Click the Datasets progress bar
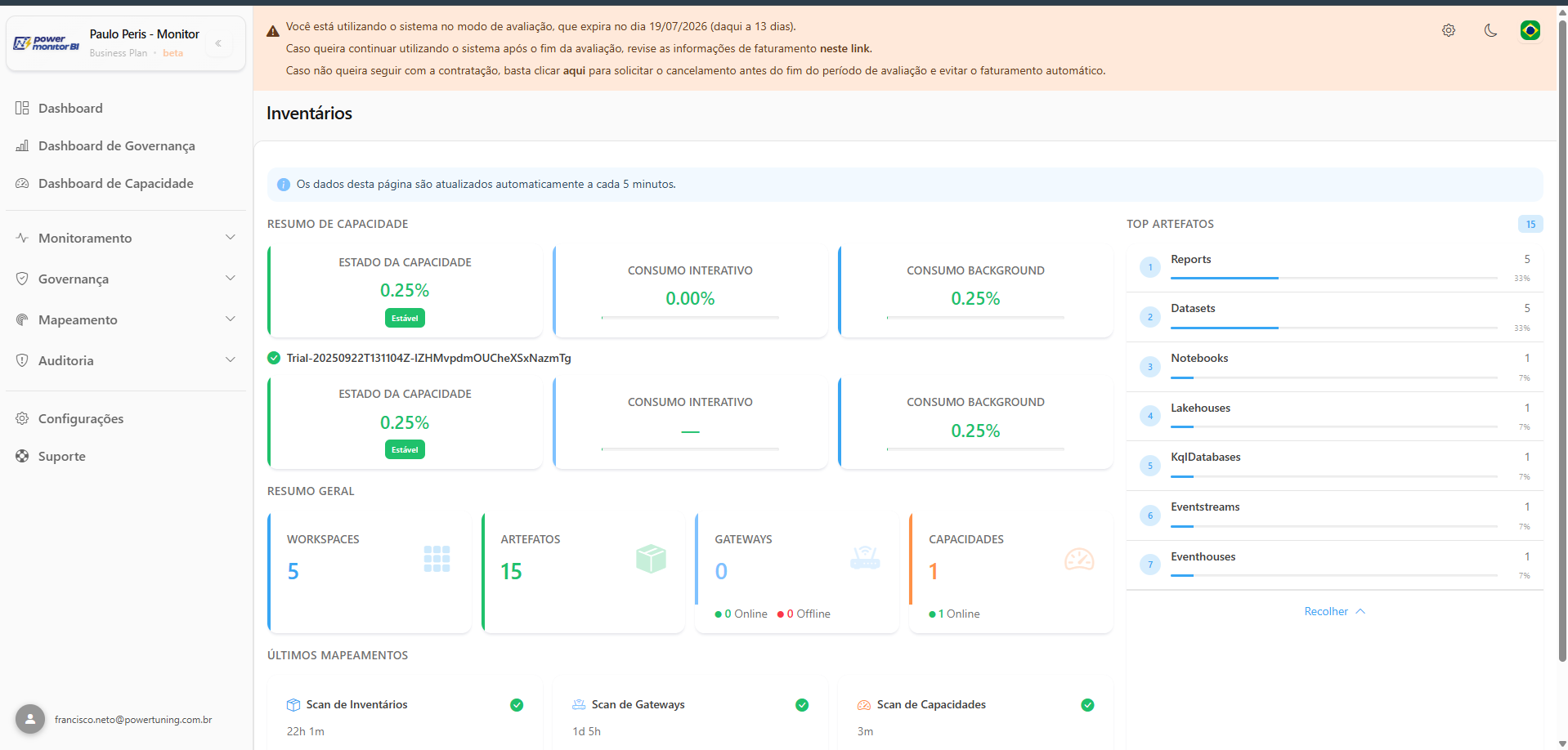This screenshot has width=1568, height=750. pos(1334,328)
